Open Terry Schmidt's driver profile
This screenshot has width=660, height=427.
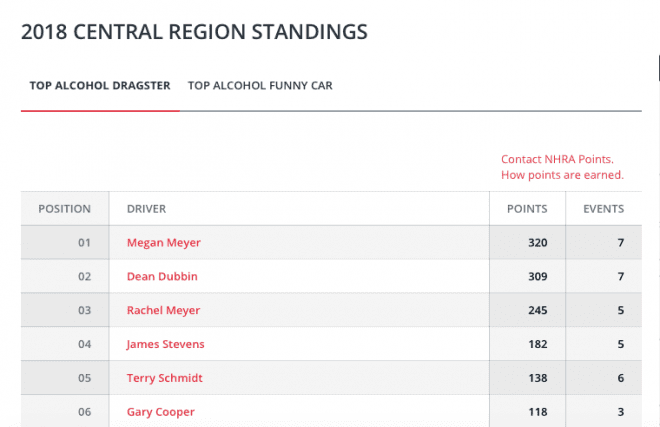(x=165, y=378)
